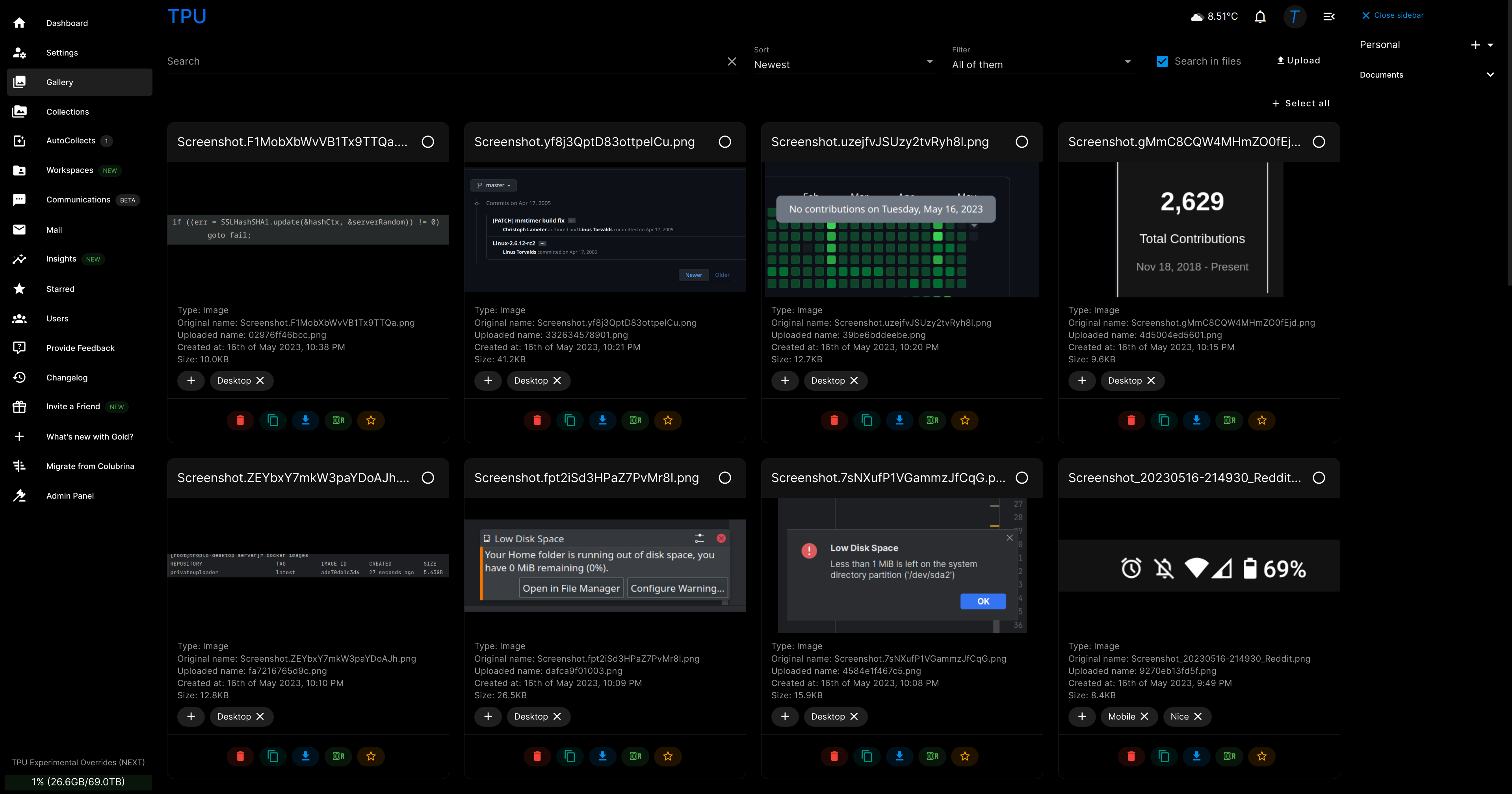
Task: Clear the search field with the X
Action: [x=731, y=61]
